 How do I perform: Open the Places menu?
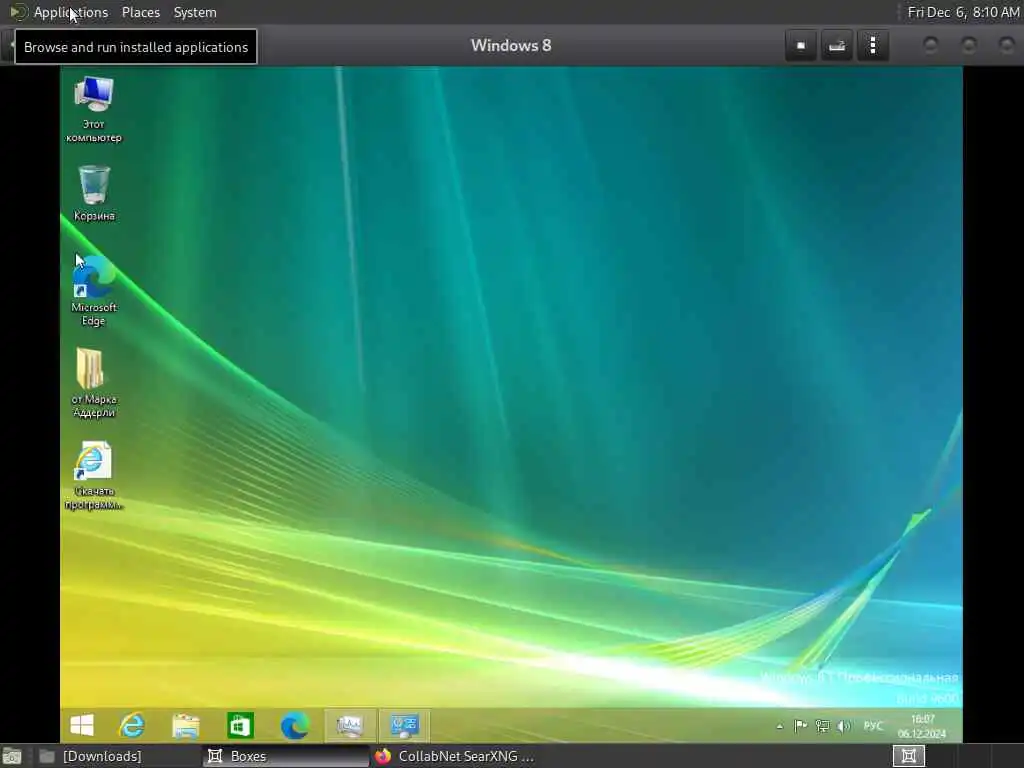[140, 12]
